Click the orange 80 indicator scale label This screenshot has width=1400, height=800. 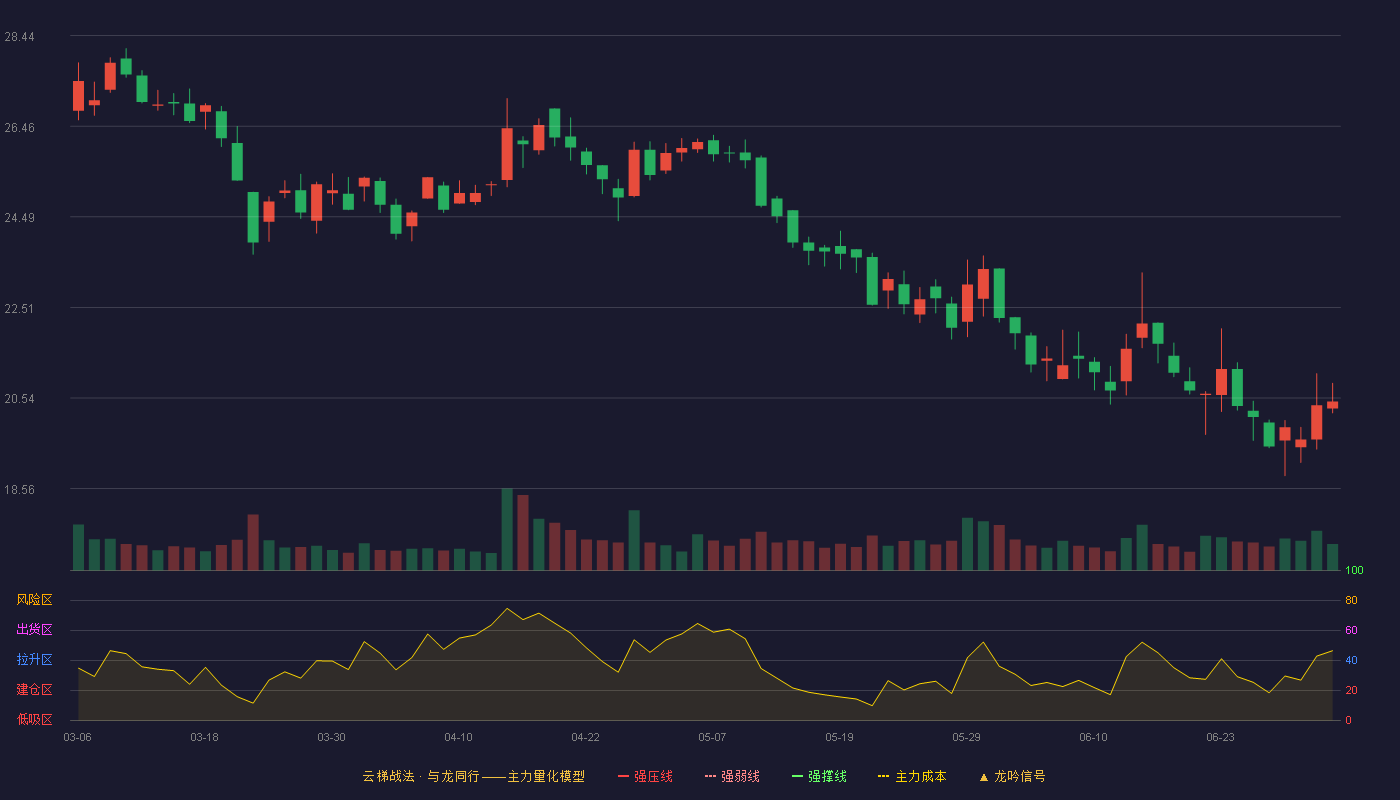tap(1351, 601)
